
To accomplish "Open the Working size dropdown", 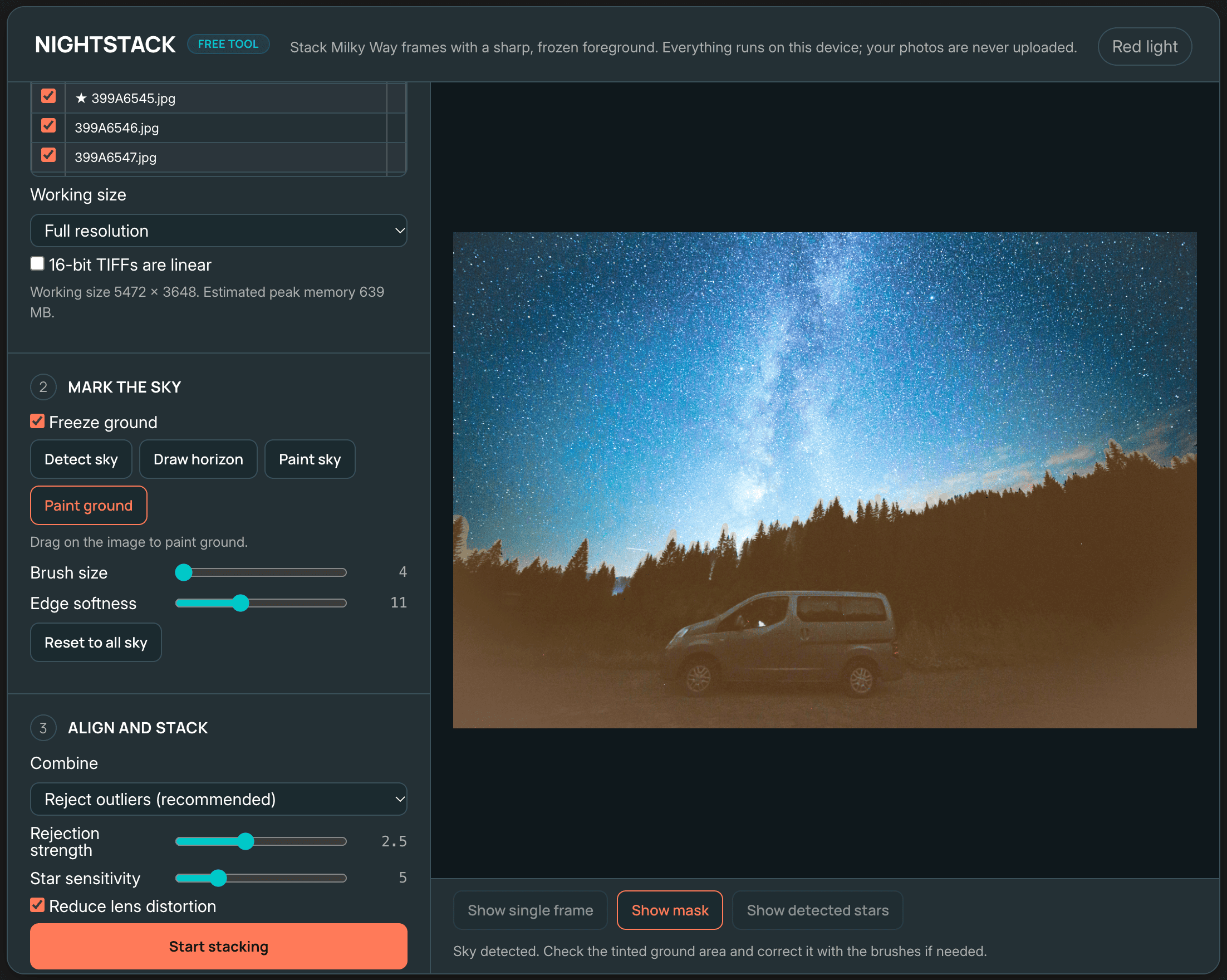I will pos(219,231).
